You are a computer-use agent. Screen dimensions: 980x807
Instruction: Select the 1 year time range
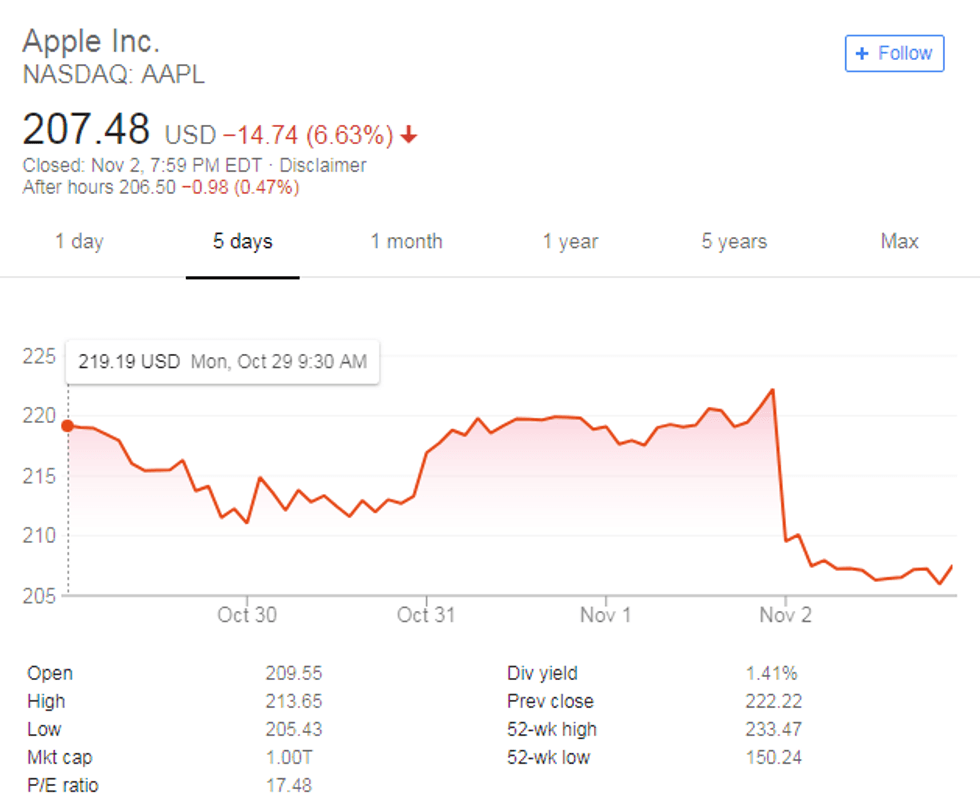click(x=570, y=241)
